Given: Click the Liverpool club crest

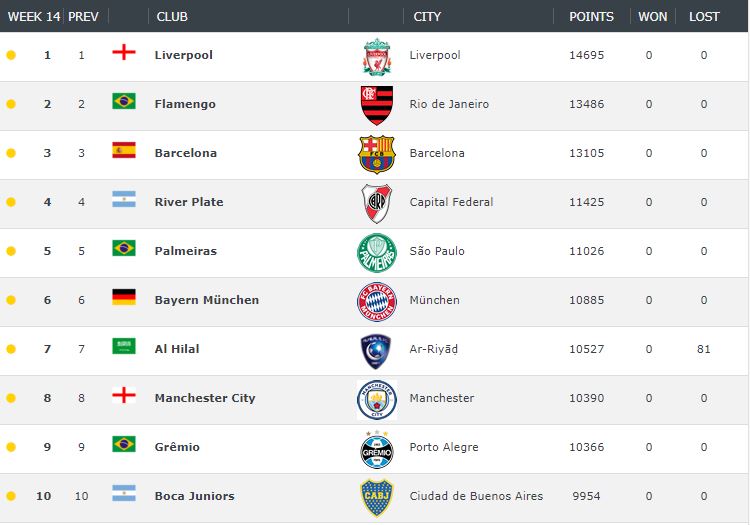Looking at the screenshot, I should coord(377,57).
